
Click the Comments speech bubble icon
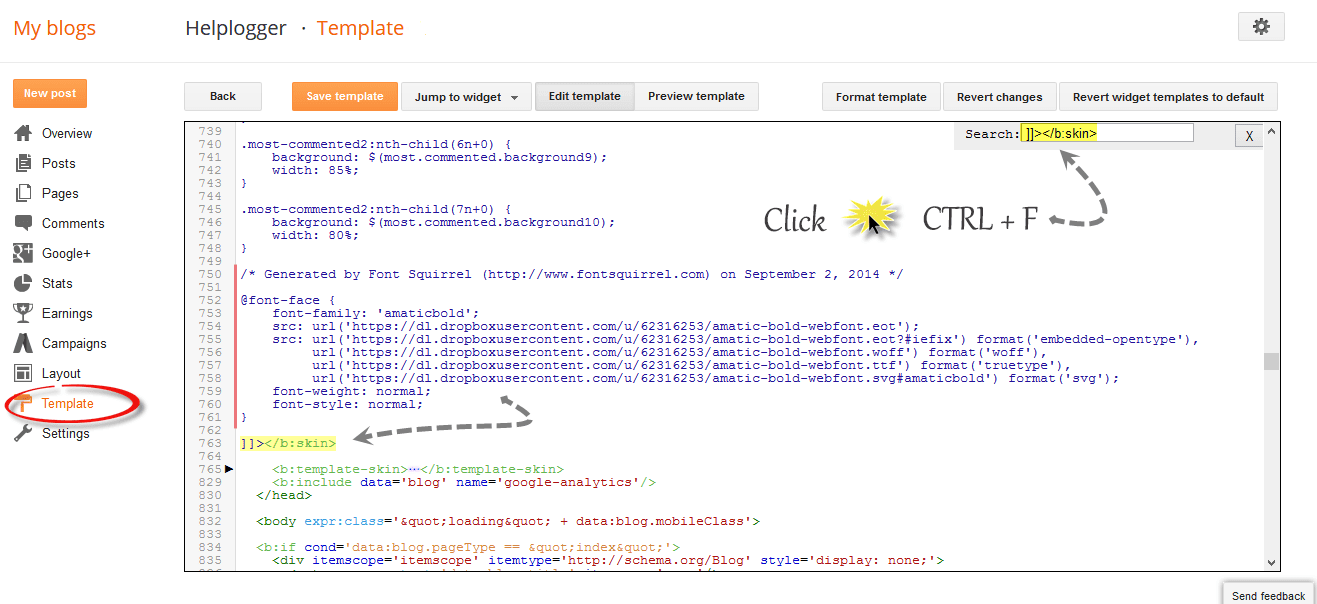coord(23,223)
